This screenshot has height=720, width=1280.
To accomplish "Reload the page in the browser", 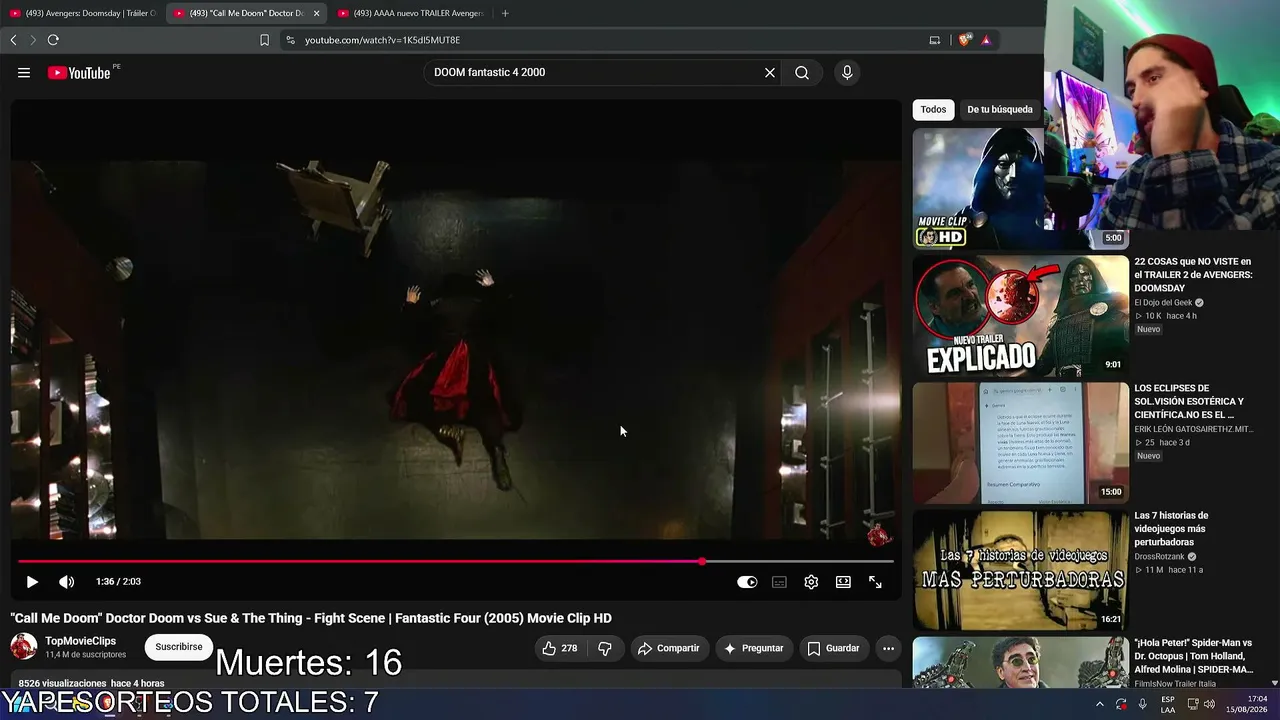I will click(x=53, y=40).
